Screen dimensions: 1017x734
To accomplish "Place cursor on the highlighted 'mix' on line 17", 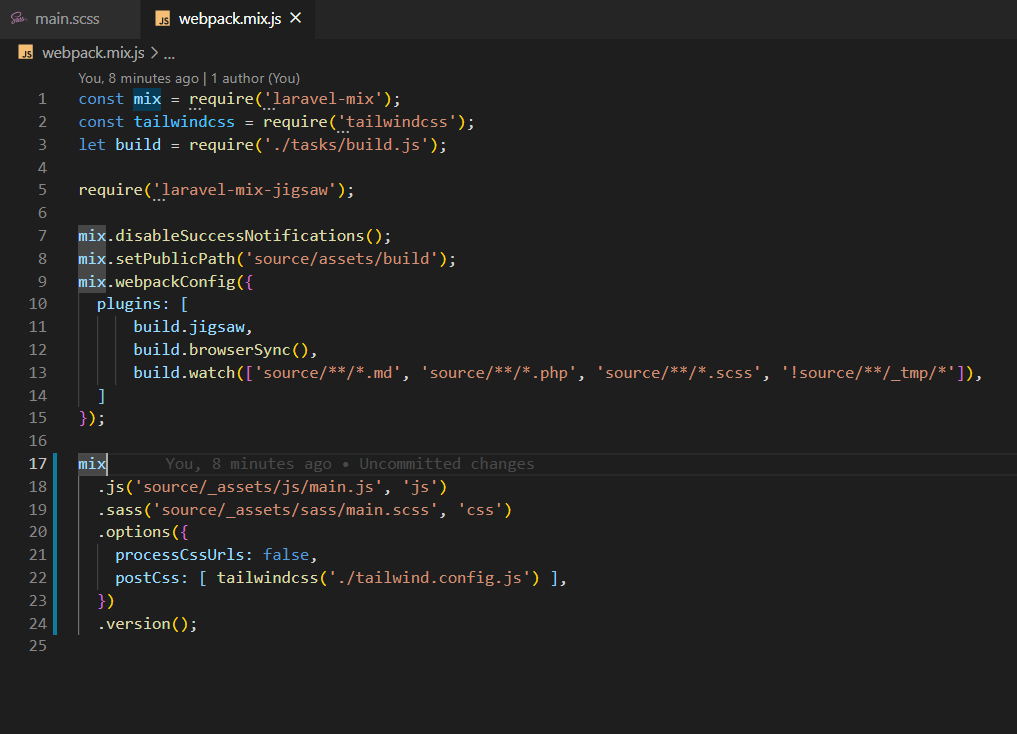I will coord(91,463).
